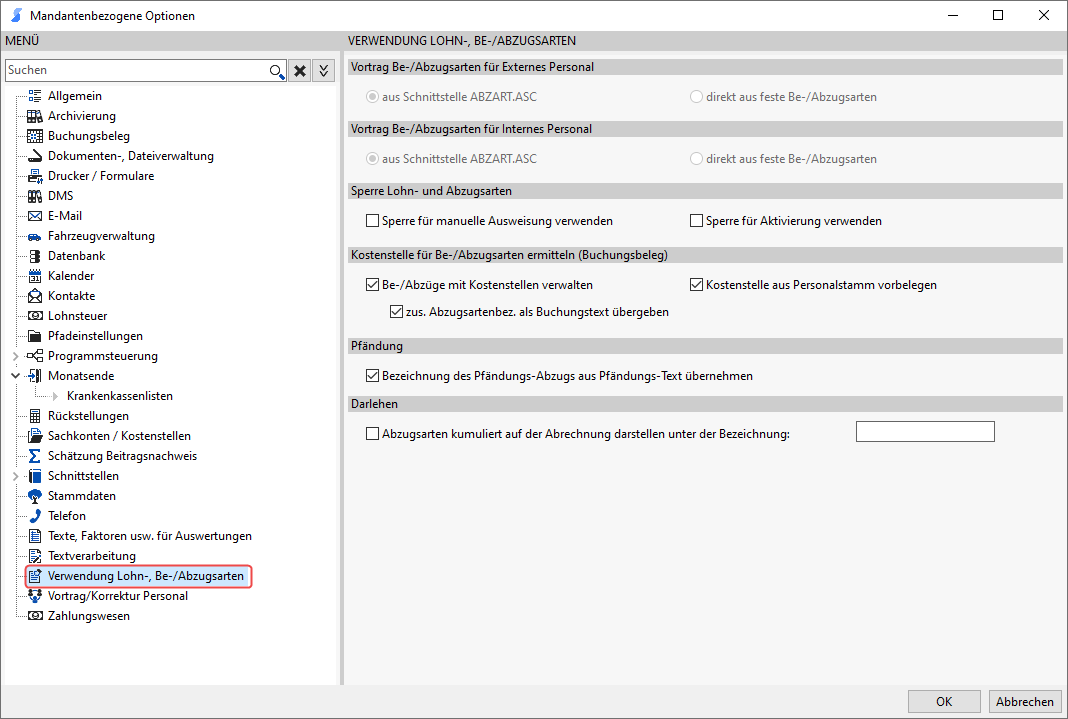Open Vortrag/Korrektur Personal entry
Viewport: 1068px width, 719px height.
(x=118, y=596)
